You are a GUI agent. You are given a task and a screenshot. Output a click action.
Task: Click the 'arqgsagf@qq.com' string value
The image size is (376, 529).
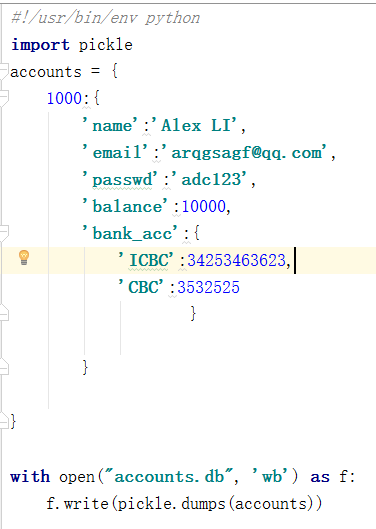pyautogui.click(x=244, y=152)
